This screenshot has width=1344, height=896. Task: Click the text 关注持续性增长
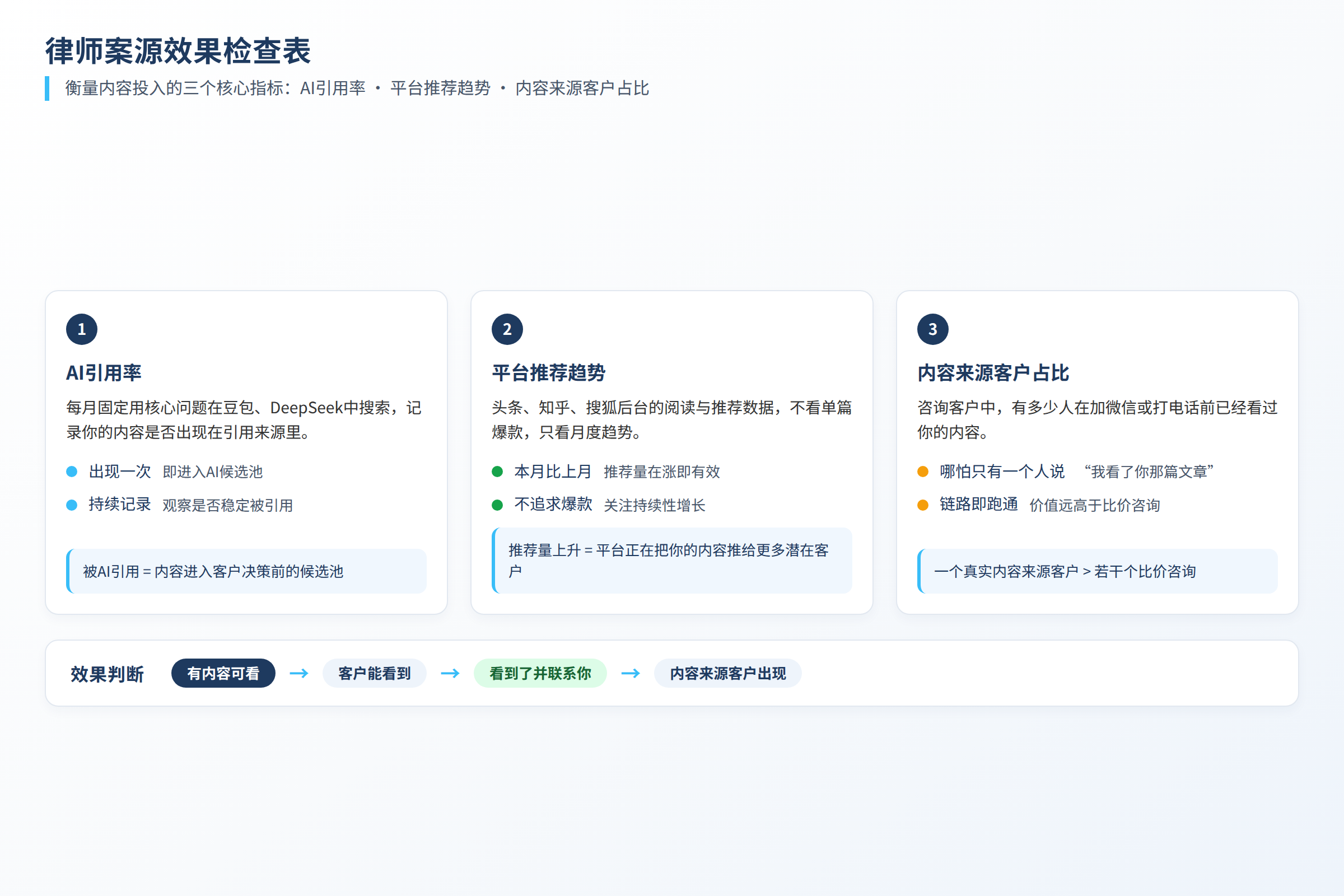(x=655, y=506)
